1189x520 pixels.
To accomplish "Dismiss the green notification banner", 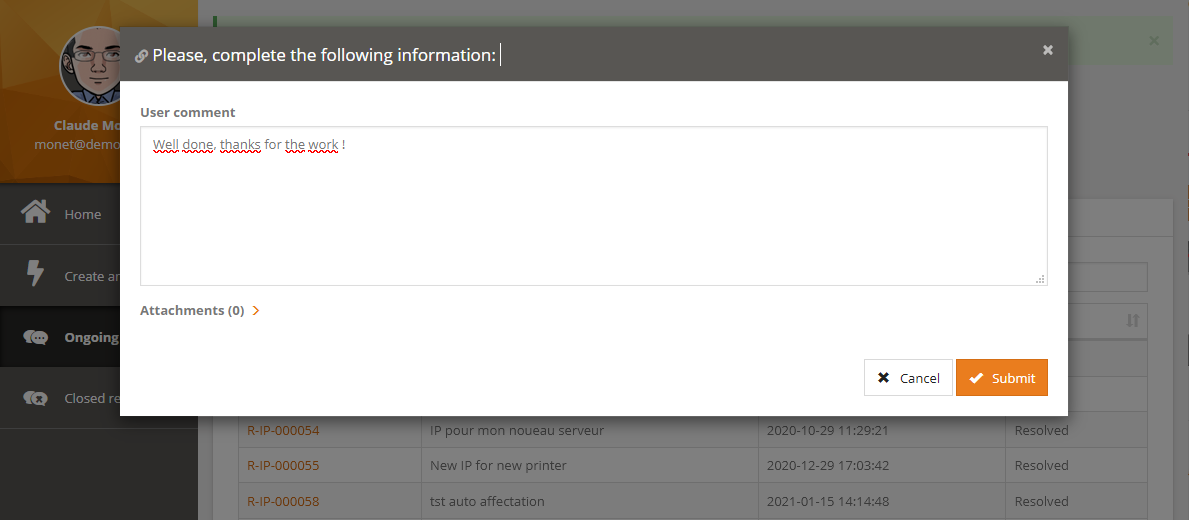I will (x=1154, y=41).
